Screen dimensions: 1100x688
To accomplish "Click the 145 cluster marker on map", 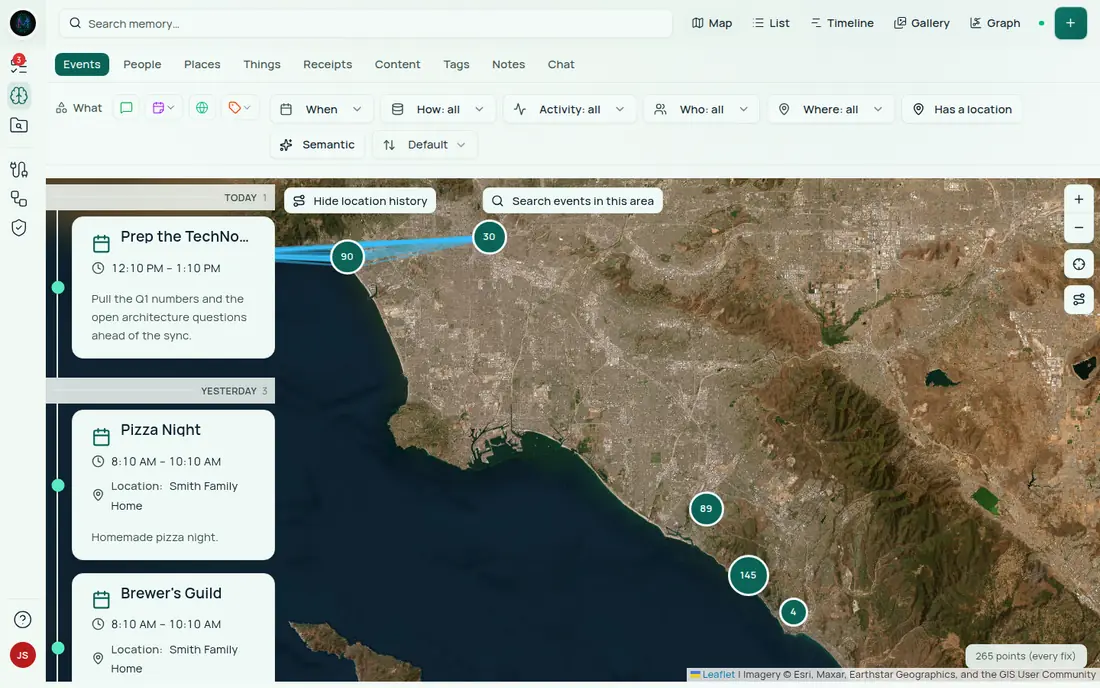I will [x=748, y=575].
